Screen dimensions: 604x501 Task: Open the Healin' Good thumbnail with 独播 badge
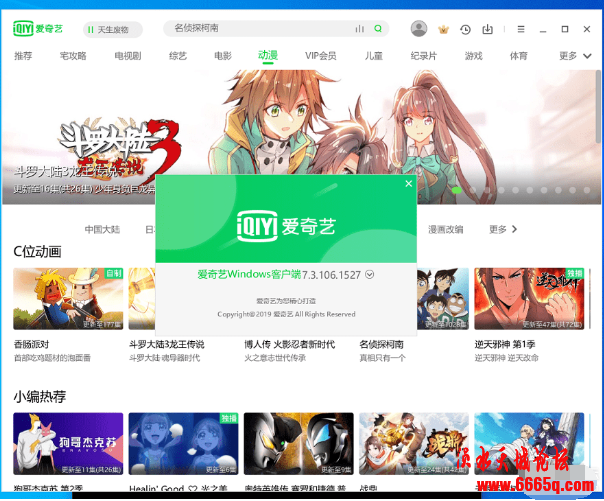pos(183,444)
